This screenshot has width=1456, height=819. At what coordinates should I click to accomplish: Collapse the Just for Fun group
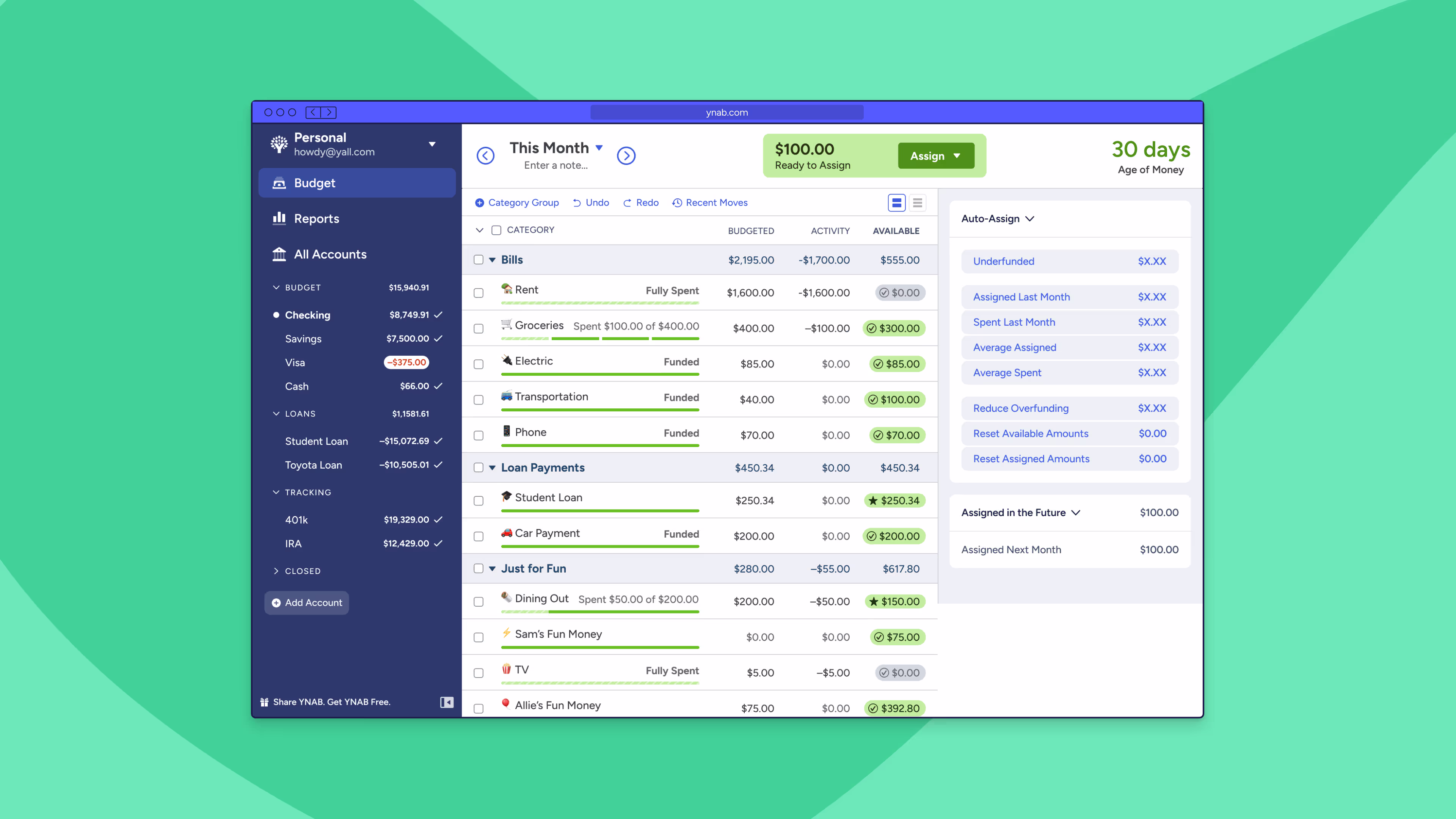click(x=492, y=569)
